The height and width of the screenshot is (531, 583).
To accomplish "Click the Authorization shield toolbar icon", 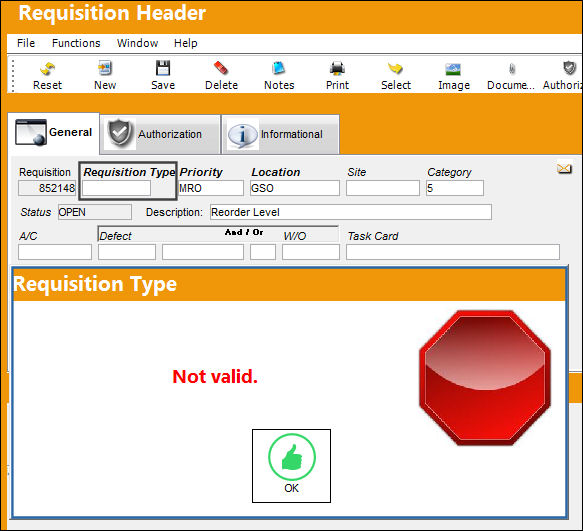I will point(569,68).
